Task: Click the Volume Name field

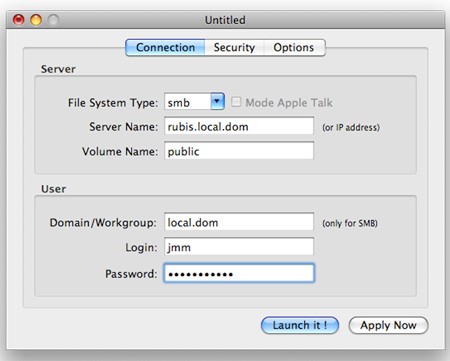Action: pyautogui.click(x=239, y=151)
